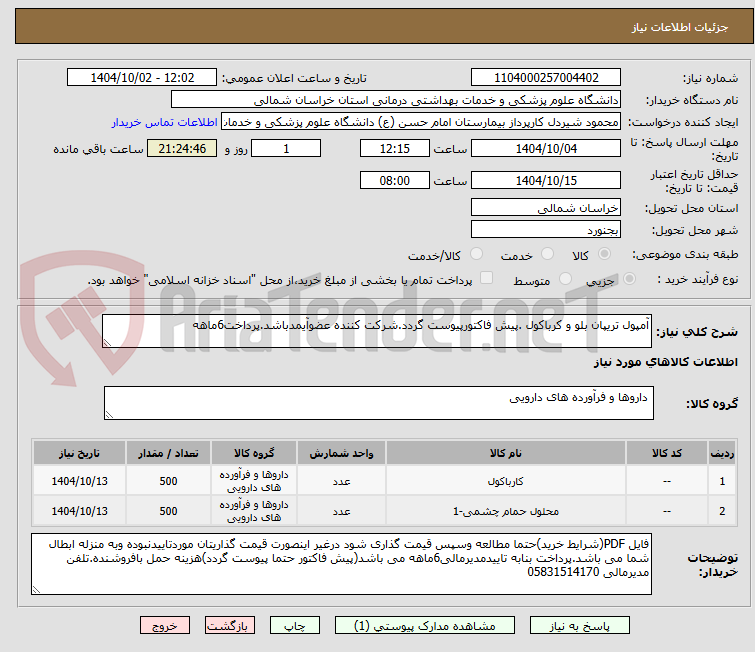Click the remaining days field showing 1
The height and width of the screenshot is (652, 755).
tap(286, 148)
